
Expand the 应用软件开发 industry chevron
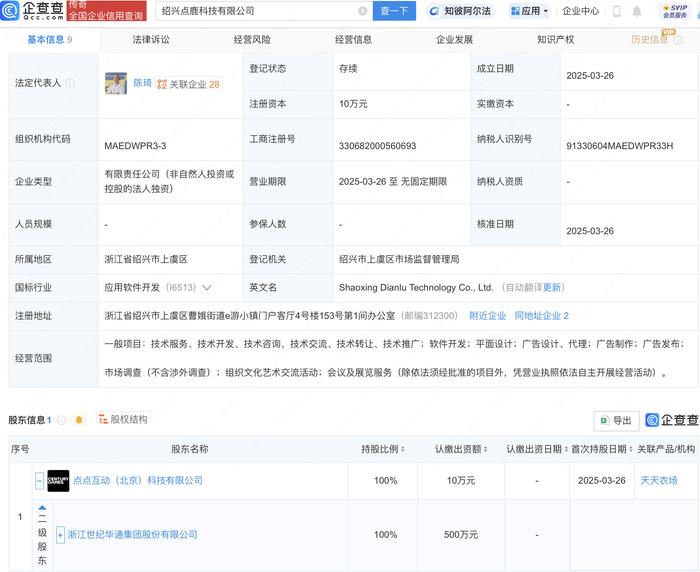pyautogui.click(x=207, y=288)
